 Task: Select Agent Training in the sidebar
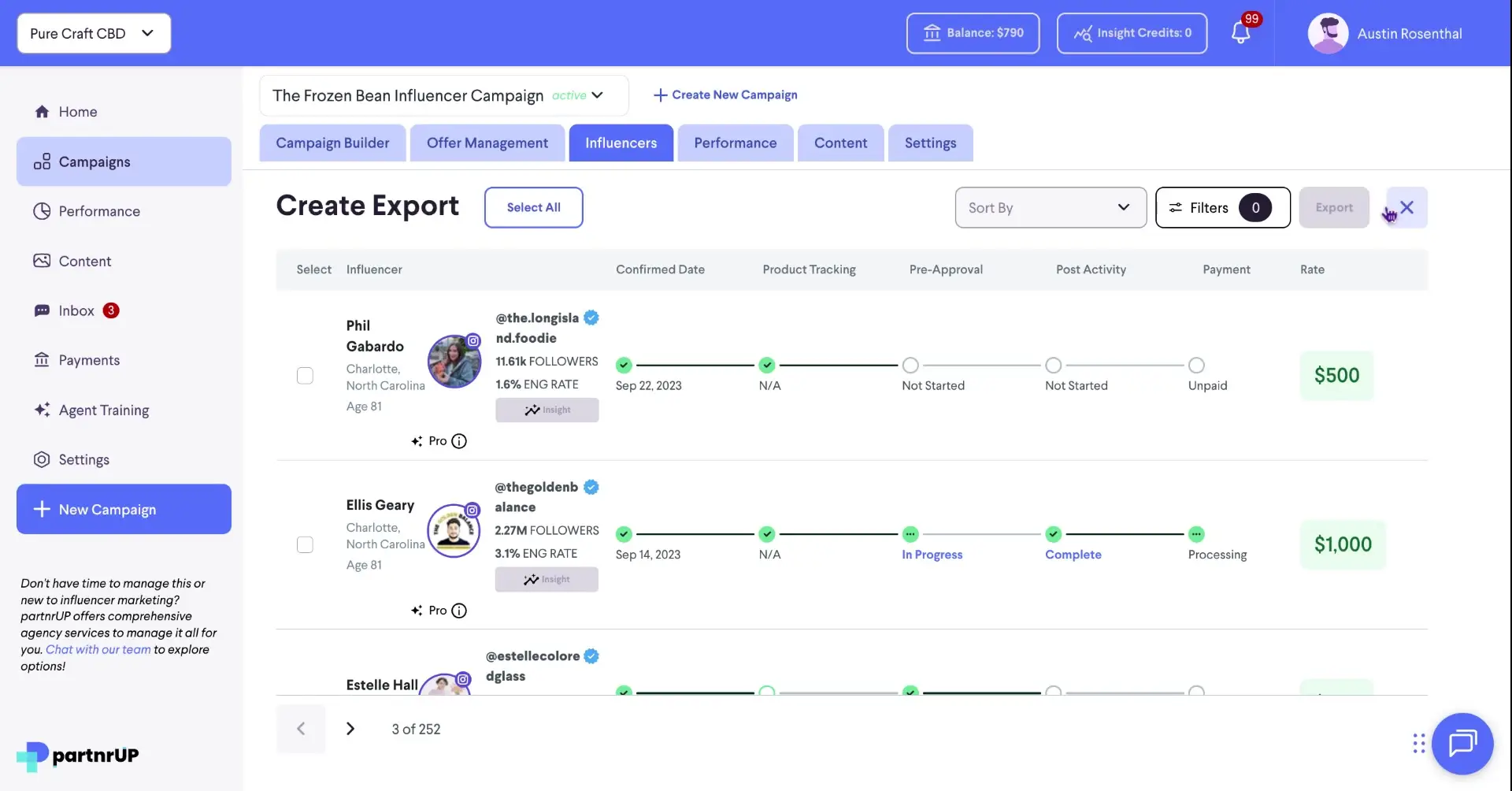coord(103,410)
